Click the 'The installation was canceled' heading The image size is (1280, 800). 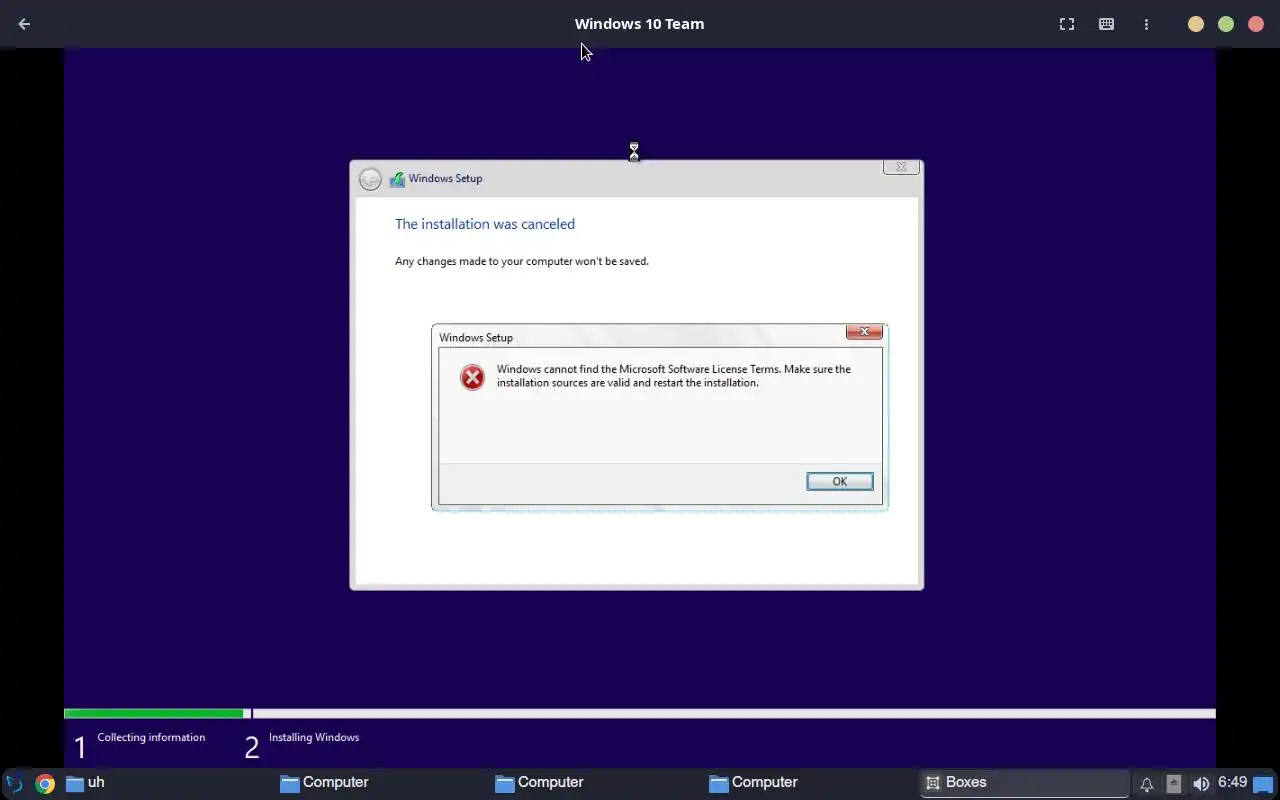click(x=485, y=224)
